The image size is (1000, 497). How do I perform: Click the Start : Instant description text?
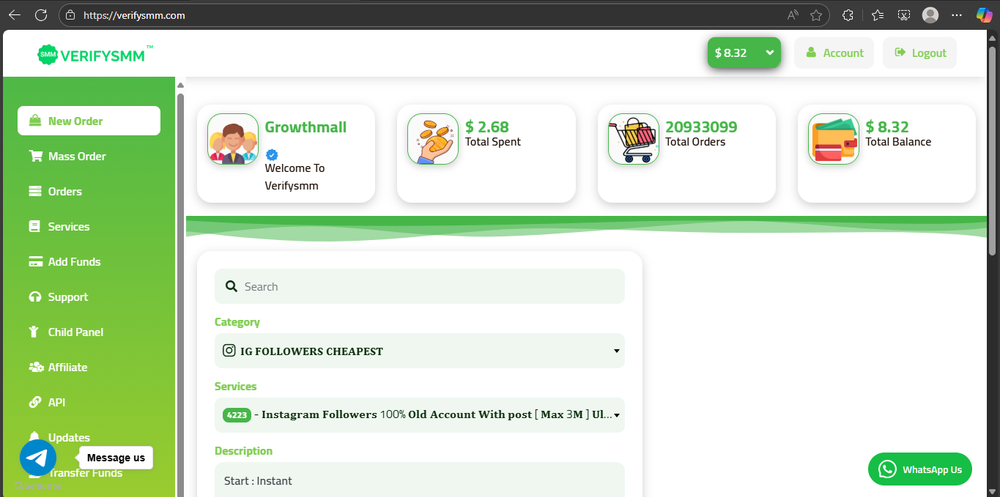tap(258, 480)
